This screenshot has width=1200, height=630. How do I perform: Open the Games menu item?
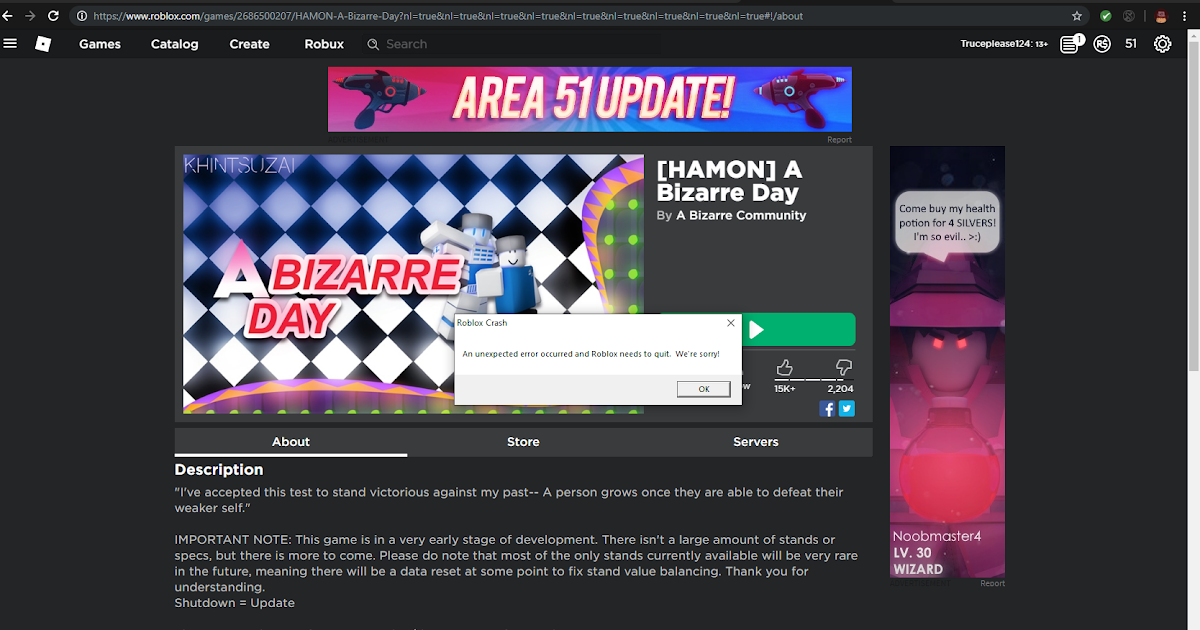click(x=100, y=44)
